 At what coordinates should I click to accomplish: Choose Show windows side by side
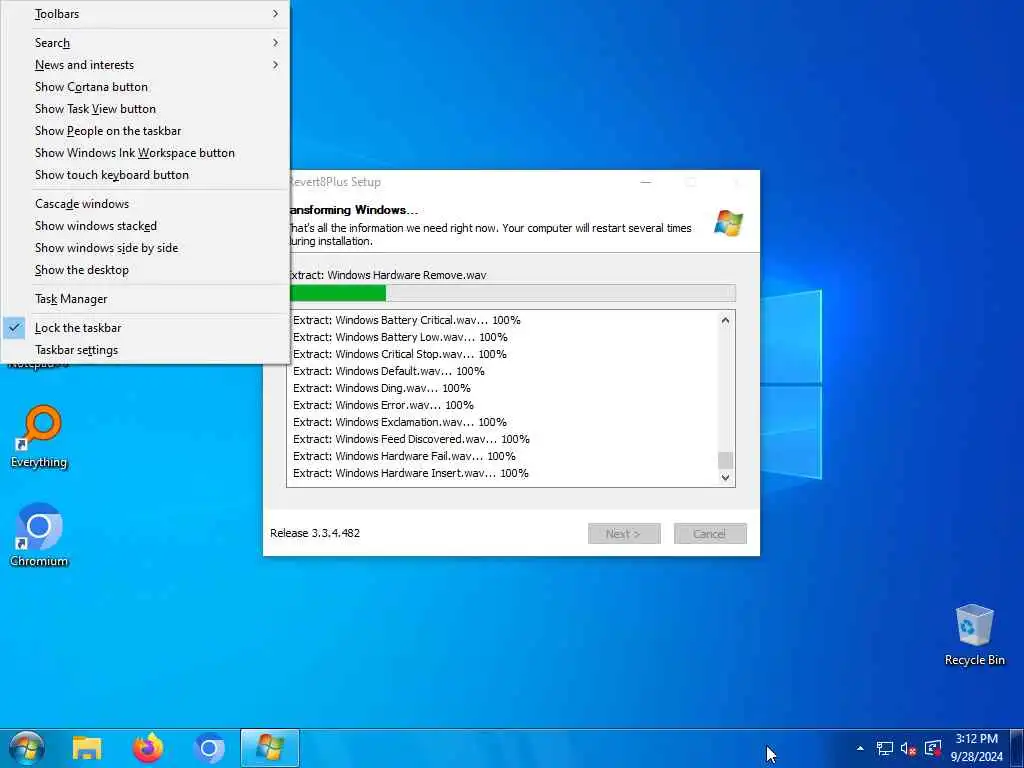click(146, 248)
